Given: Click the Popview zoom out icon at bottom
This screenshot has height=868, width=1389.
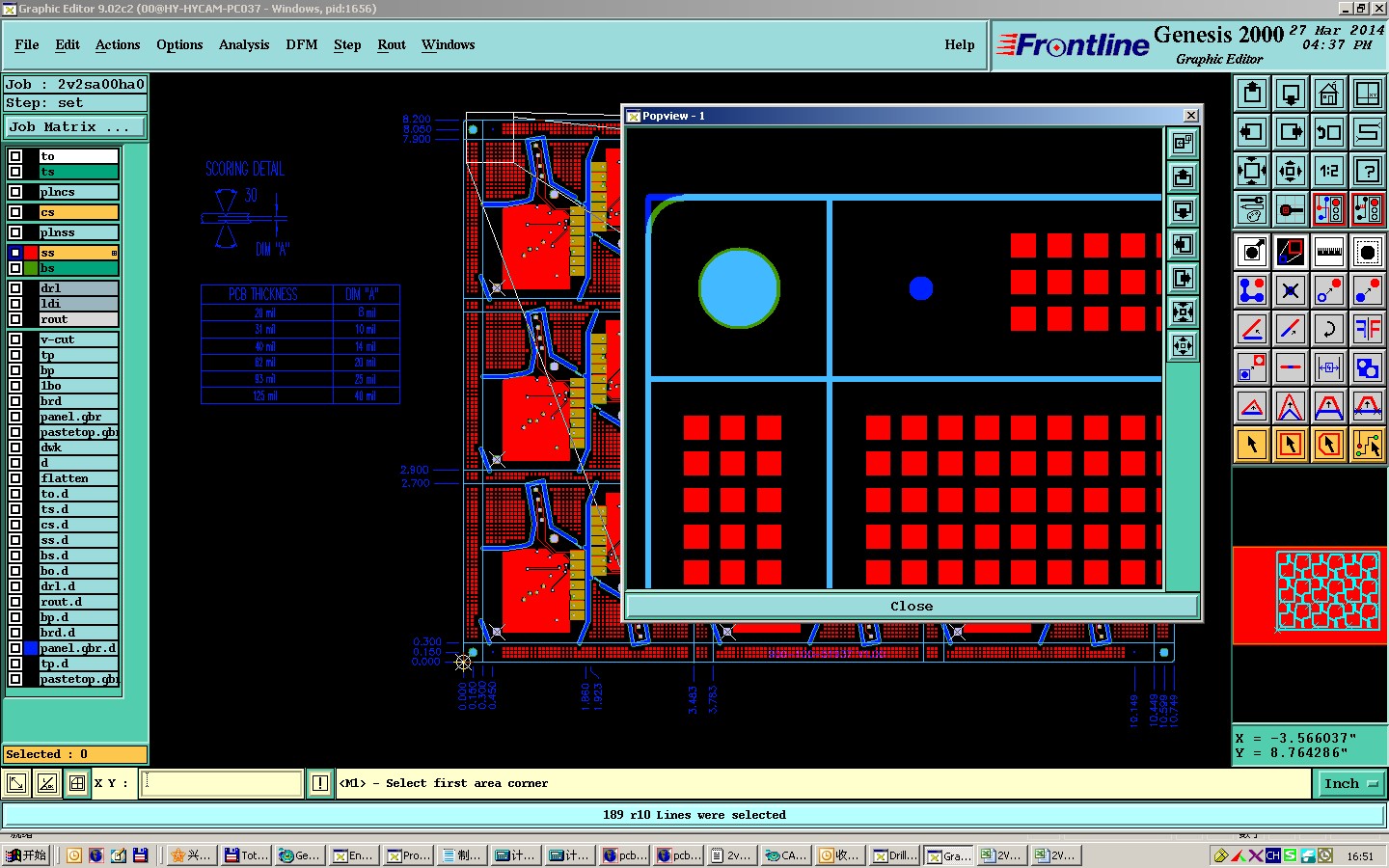Looking at the screenshot, I should tap(1183, 346).
